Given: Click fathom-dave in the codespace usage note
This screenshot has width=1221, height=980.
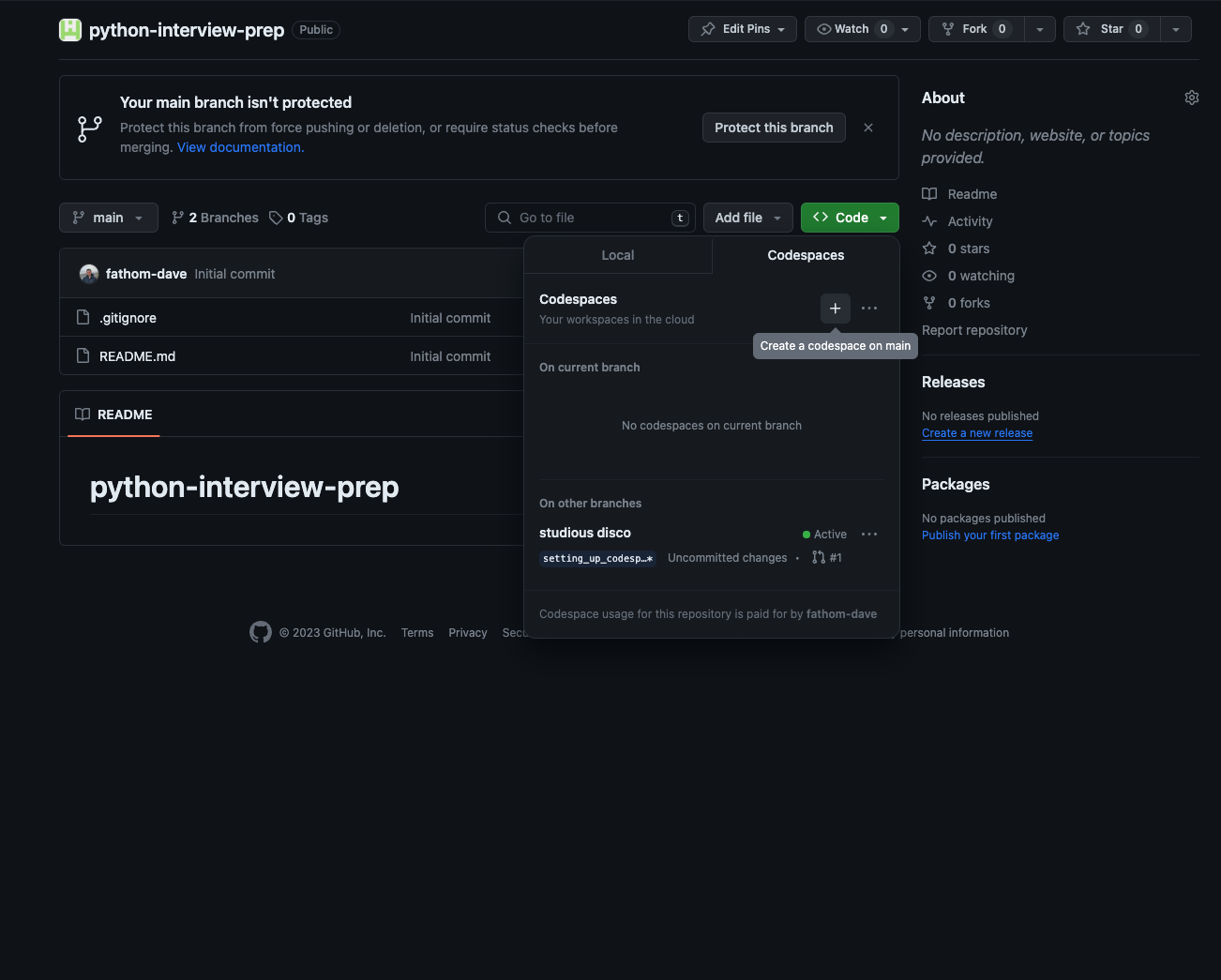Looking at the screenshot, I should [x=841, y=614].
